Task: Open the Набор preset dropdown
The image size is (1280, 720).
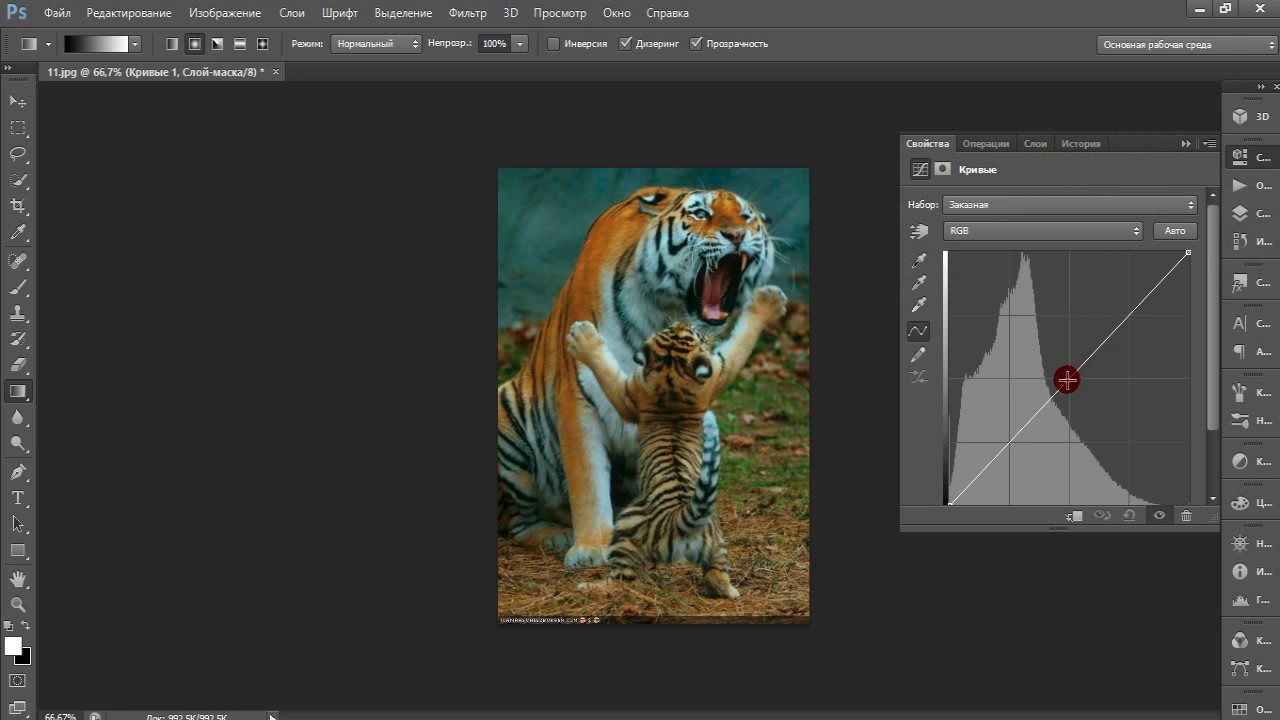Action: click(1069, 205)
